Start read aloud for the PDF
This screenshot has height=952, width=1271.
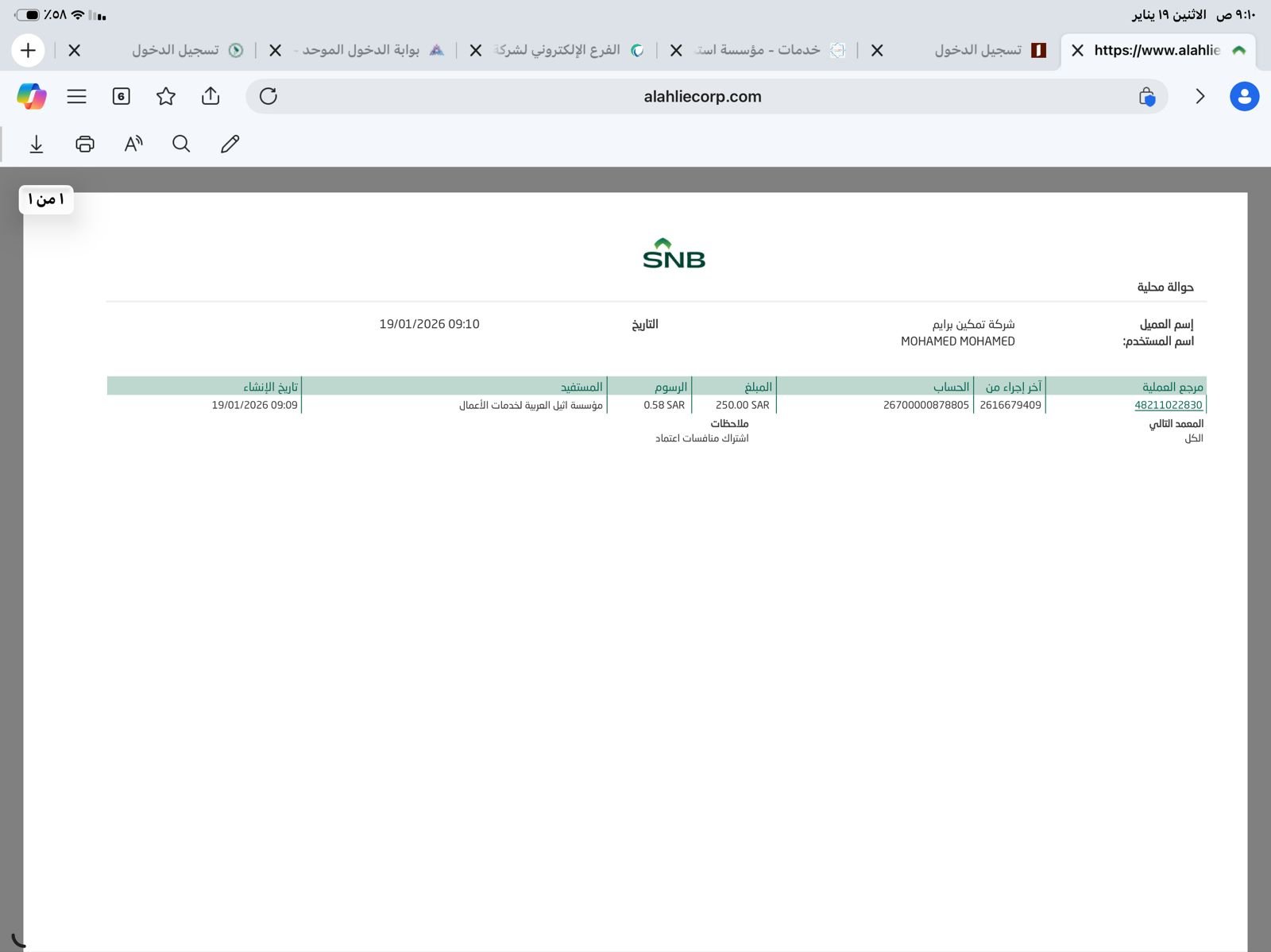point(133,144)
